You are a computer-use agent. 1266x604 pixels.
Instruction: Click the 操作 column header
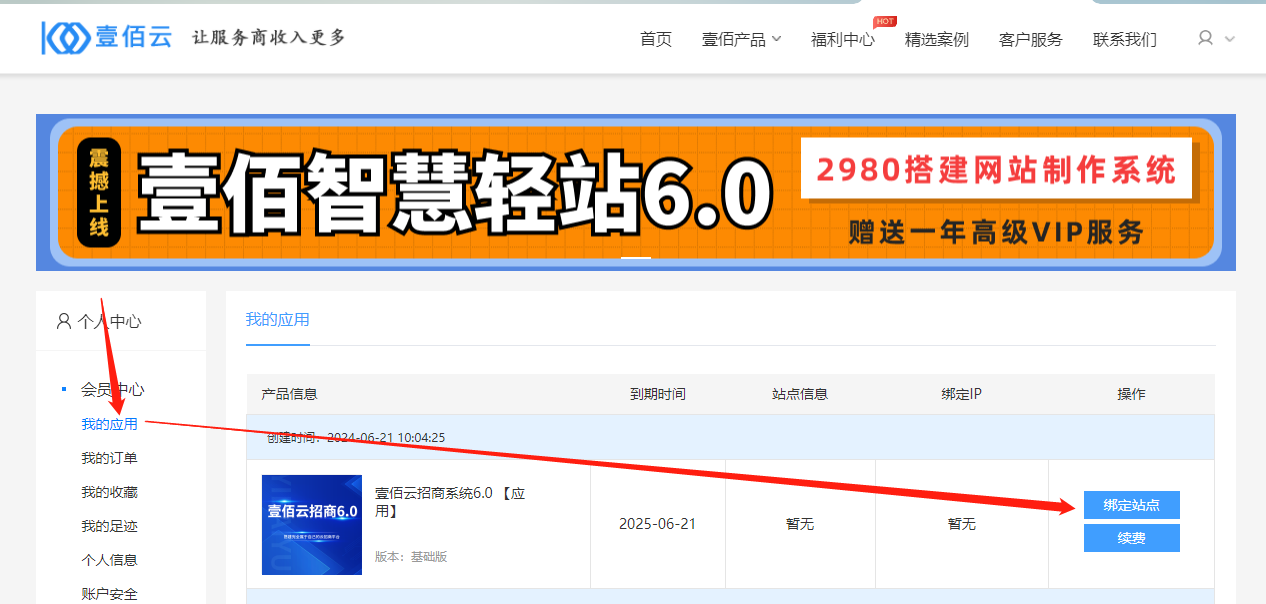[1131, 394]
